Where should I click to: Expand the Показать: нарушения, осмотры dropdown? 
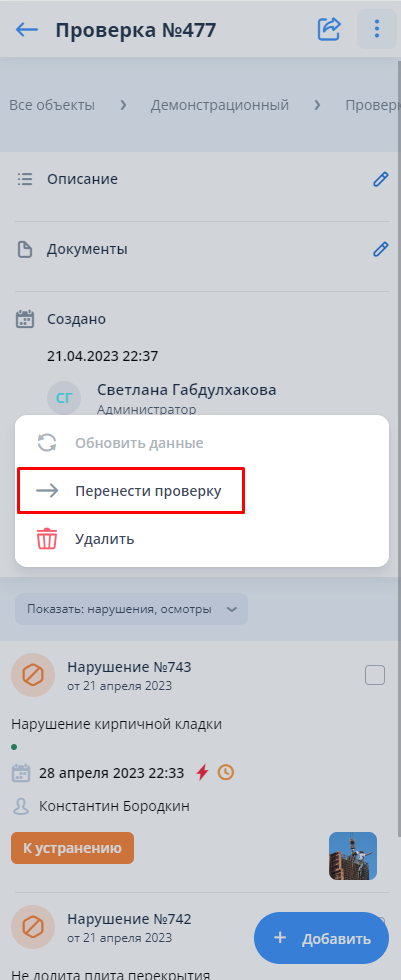click(131, 609)
